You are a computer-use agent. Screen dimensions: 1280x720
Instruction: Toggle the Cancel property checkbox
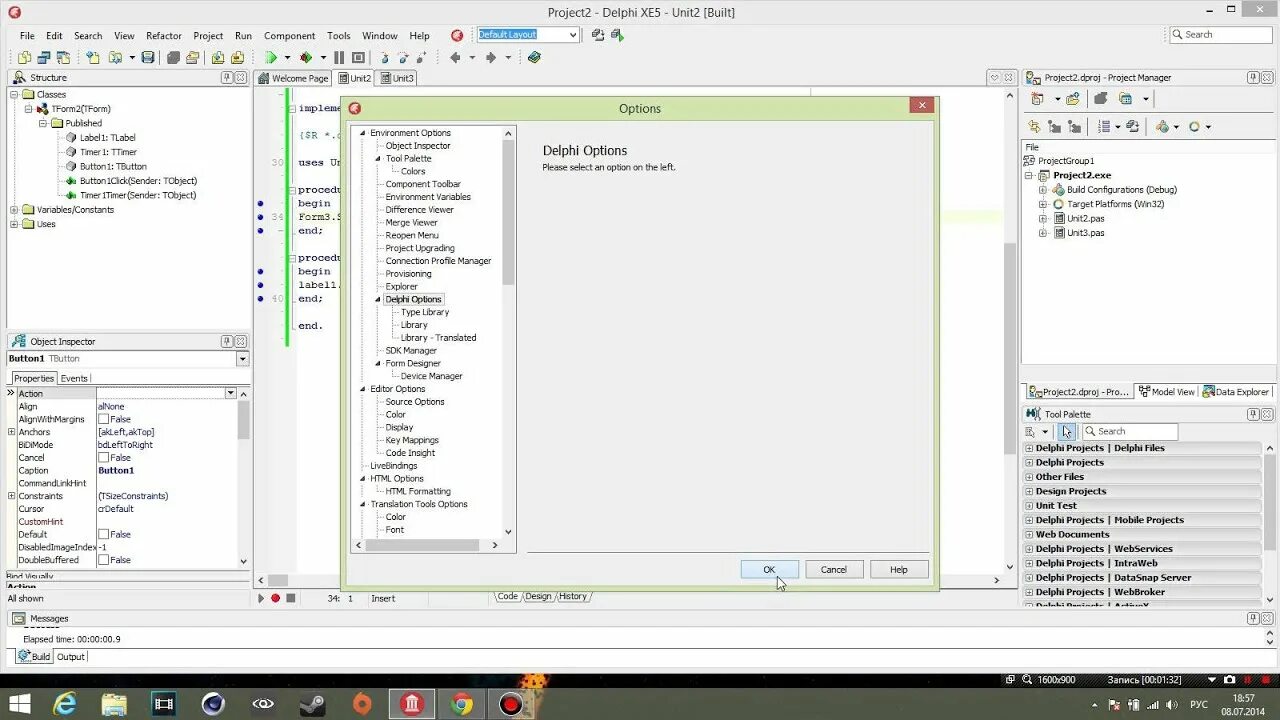coord(103,458)
